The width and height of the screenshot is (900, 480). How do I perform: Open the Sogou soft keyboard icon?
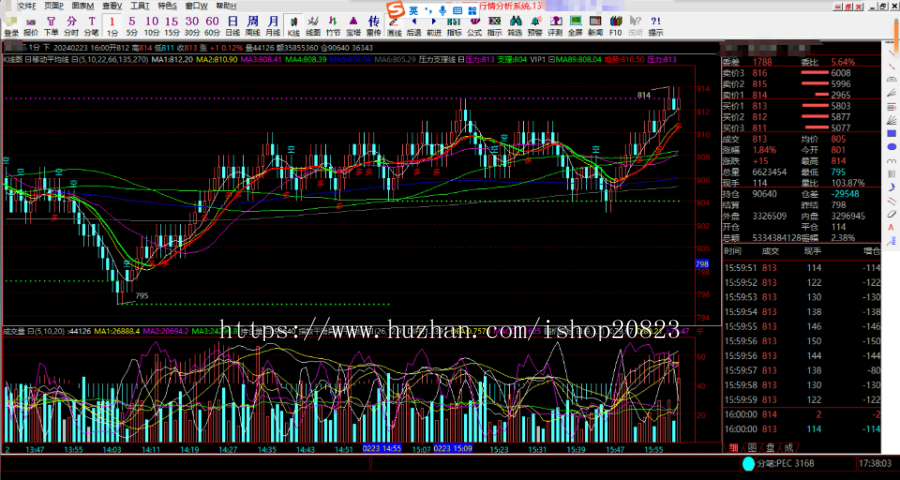457,10
